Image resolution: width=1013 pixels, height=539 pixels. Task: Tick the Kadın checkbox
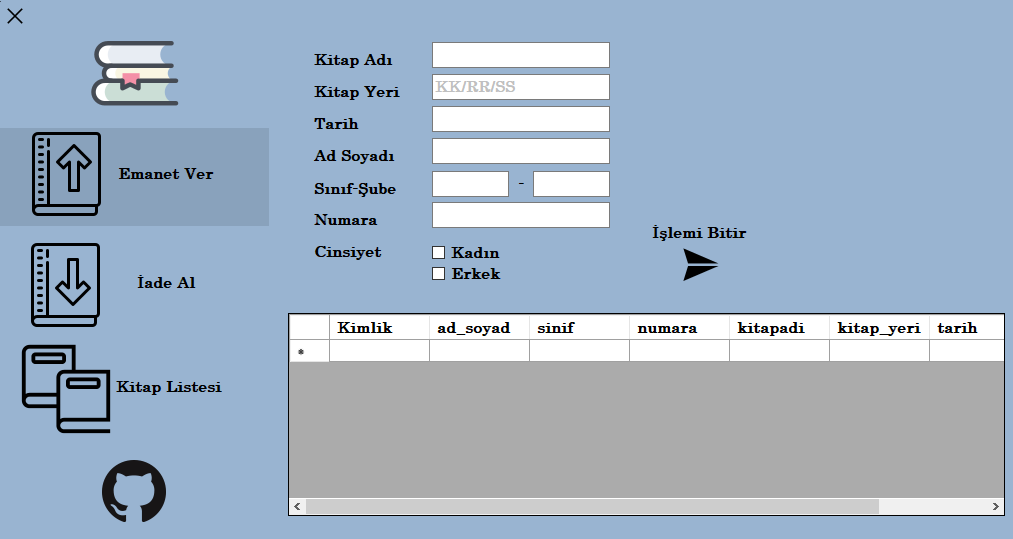[x=439, y=253]
